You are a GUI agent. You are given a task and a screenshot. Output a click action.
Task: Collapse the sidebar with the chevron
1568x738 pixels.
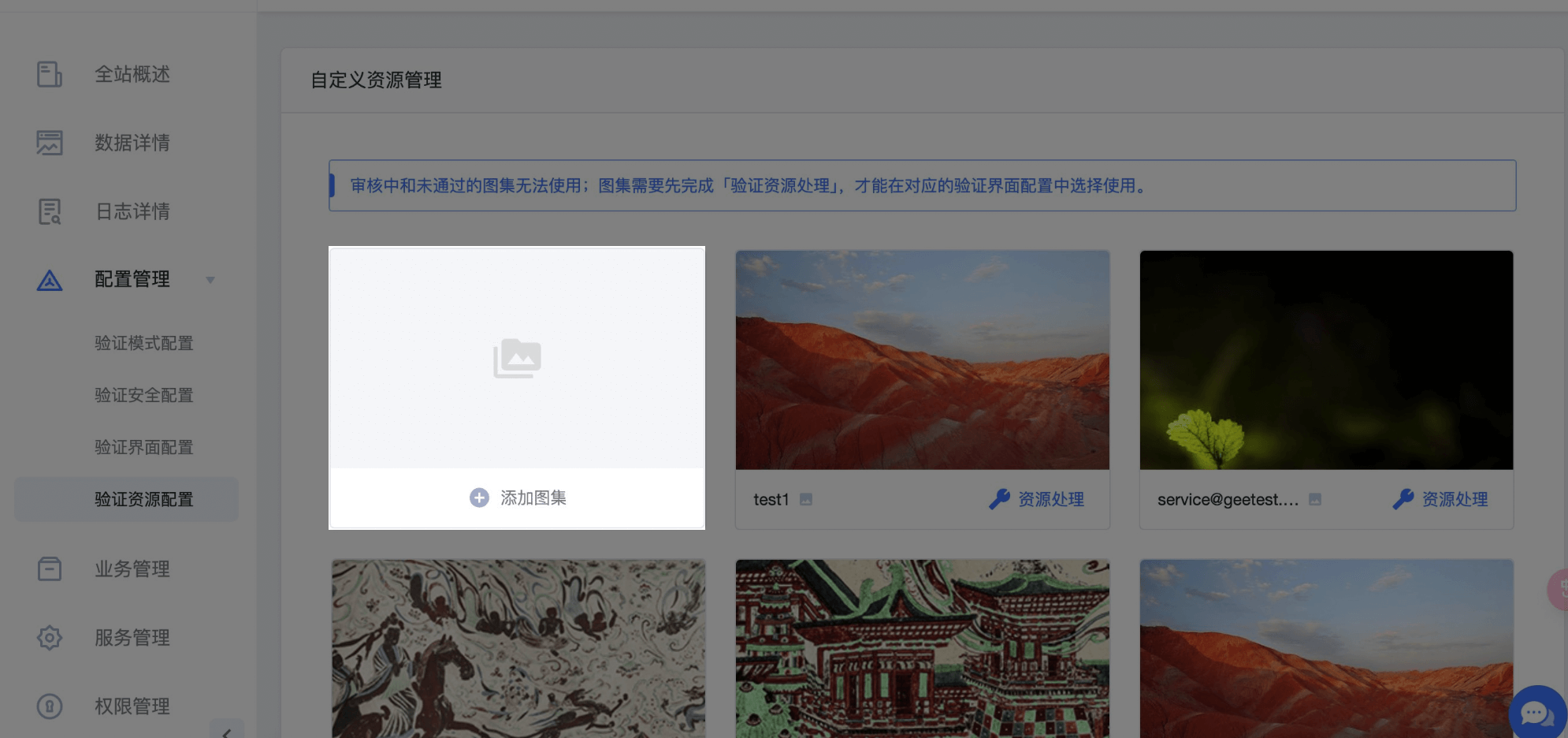[228, 732]
